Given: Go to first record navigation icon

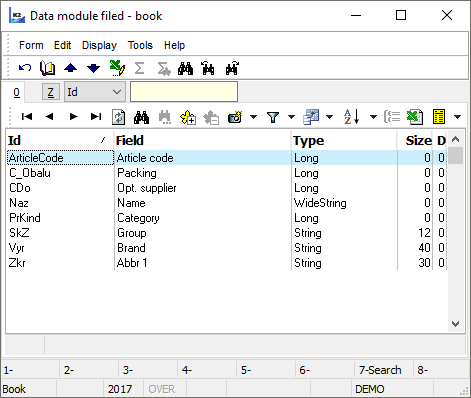Looking at the screenshot, I should pos(27,116).
